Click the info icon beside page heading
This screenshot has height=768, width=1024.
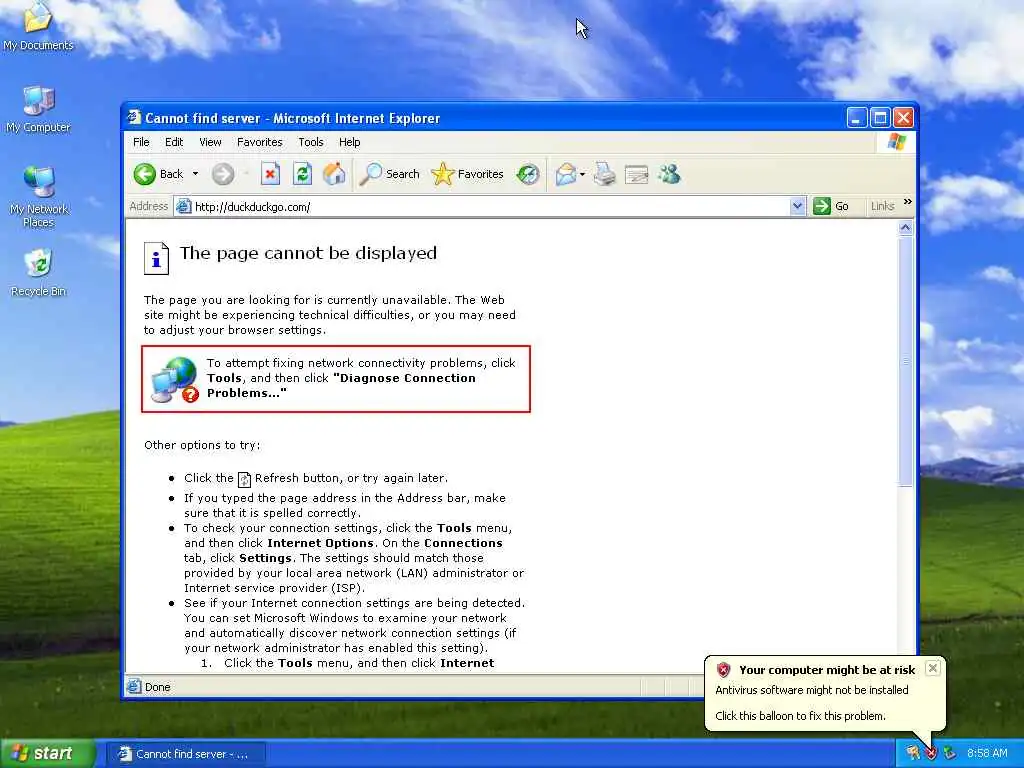156,259
